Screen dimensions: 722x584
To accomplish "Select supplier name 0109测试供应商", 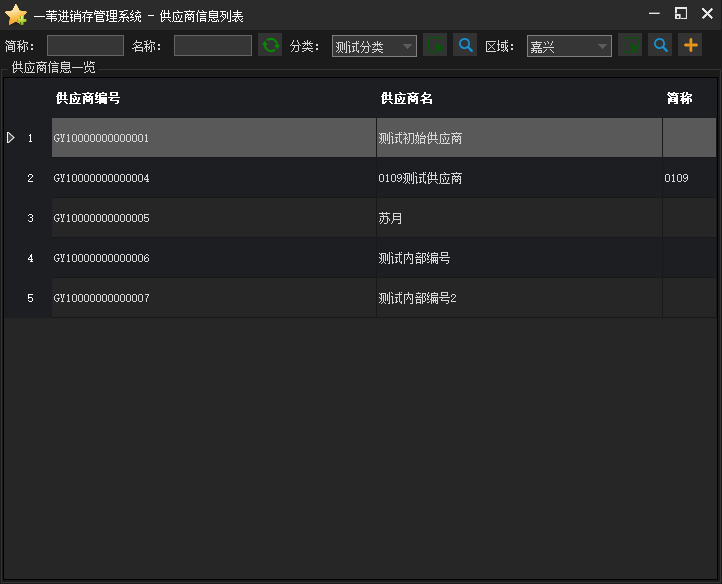I will point(519,178).
